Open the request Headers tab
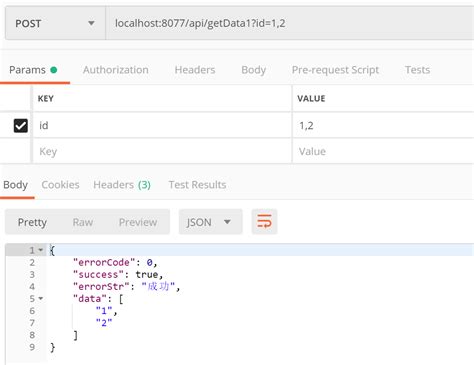This screenshot has height=365, width=474. (195, 70)
